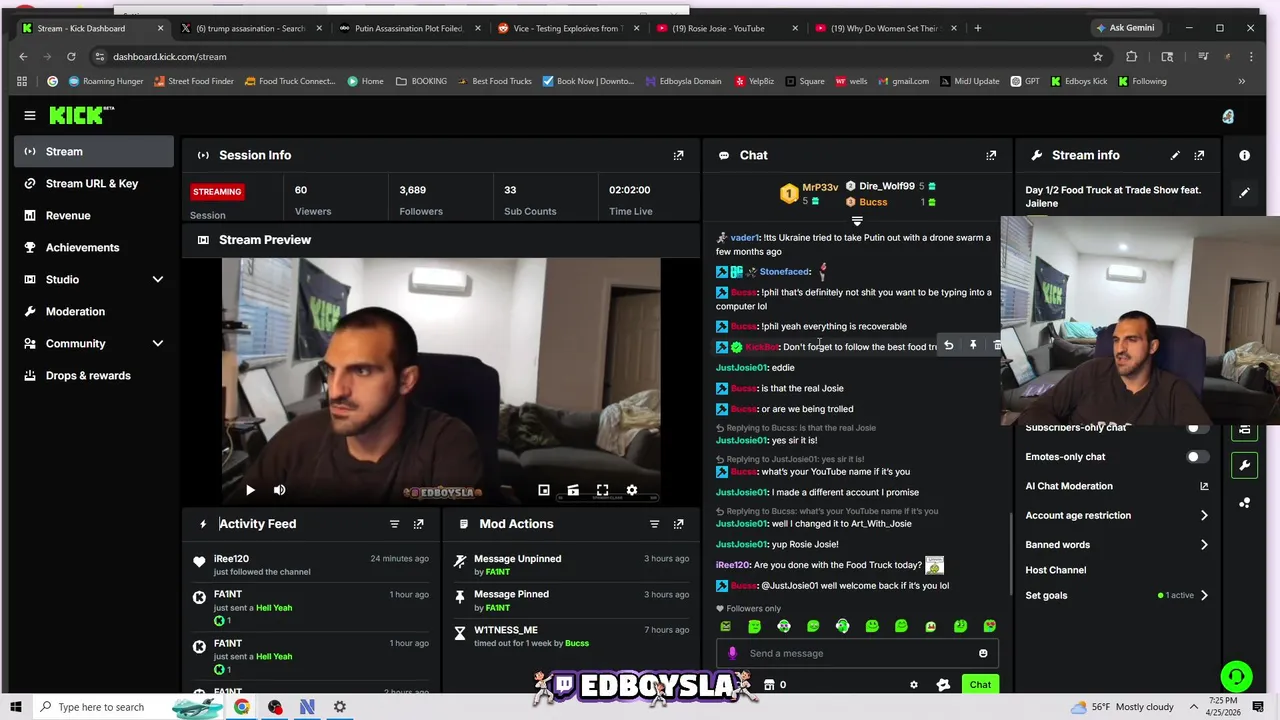Reload the page with refresh button
Screen dimensions: 1280x720
[71, 57]
